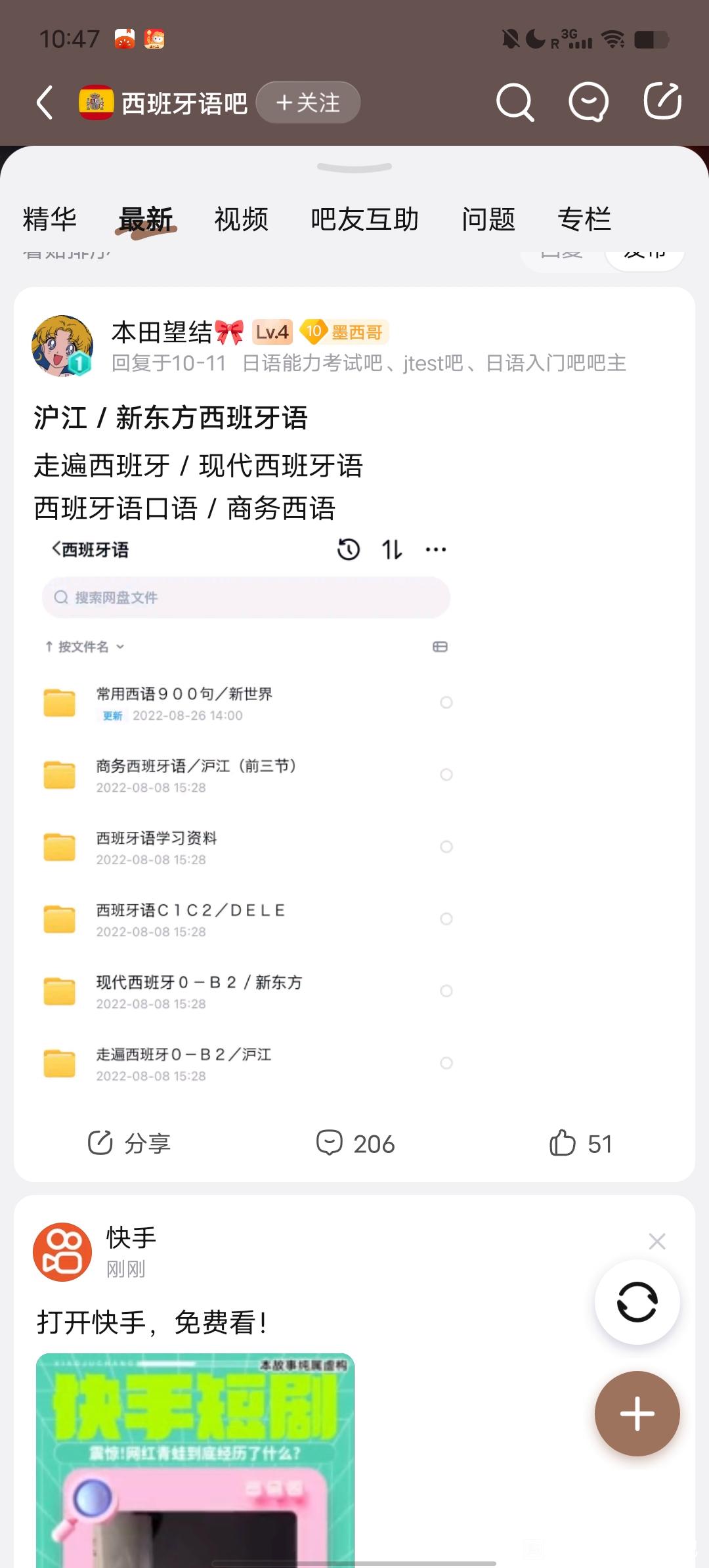Expand the 按文件名 sort dropdown
The image size is (709, 1568).
(x=85, y=647)
